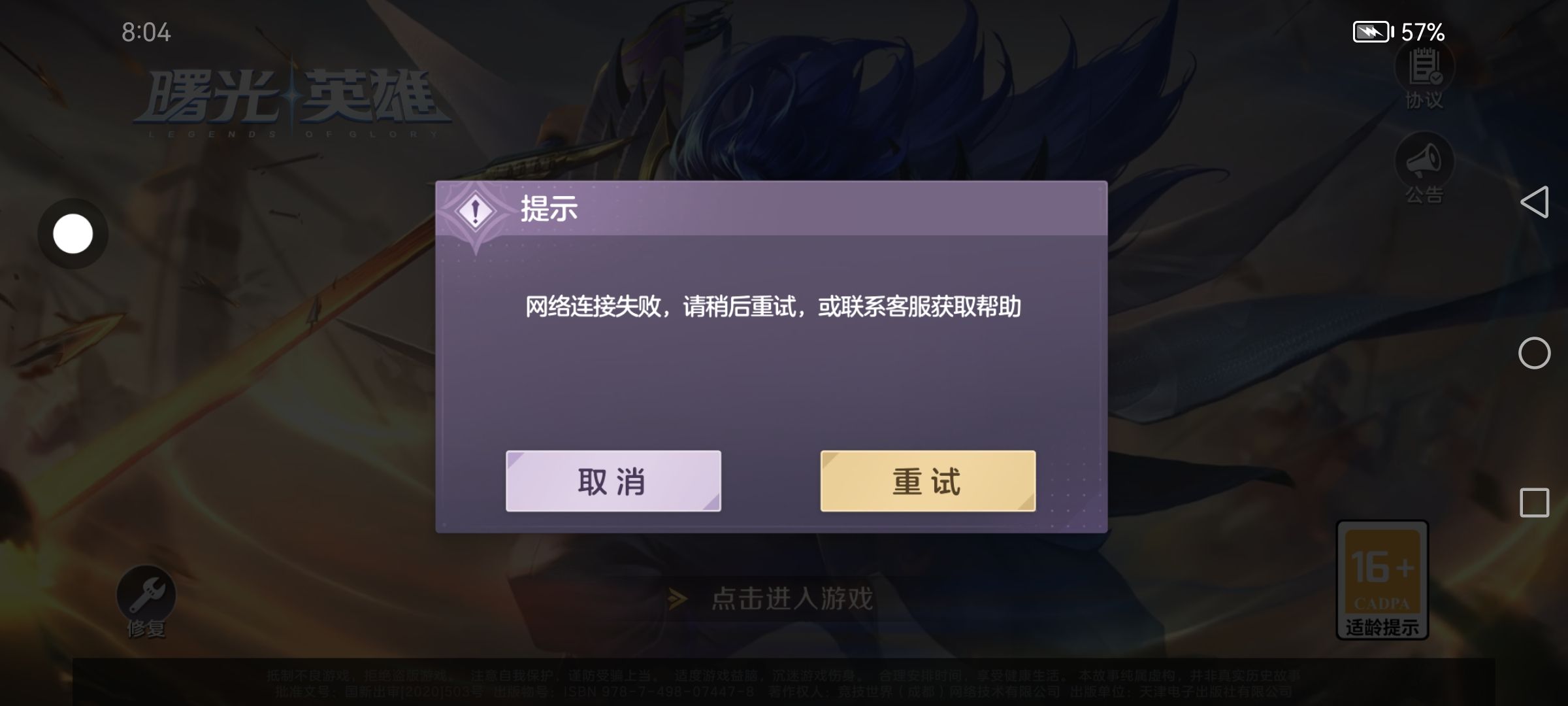The image size is (1568, 706).
Task: Tap the 57% battery percentage
Action: point(1423,32)
